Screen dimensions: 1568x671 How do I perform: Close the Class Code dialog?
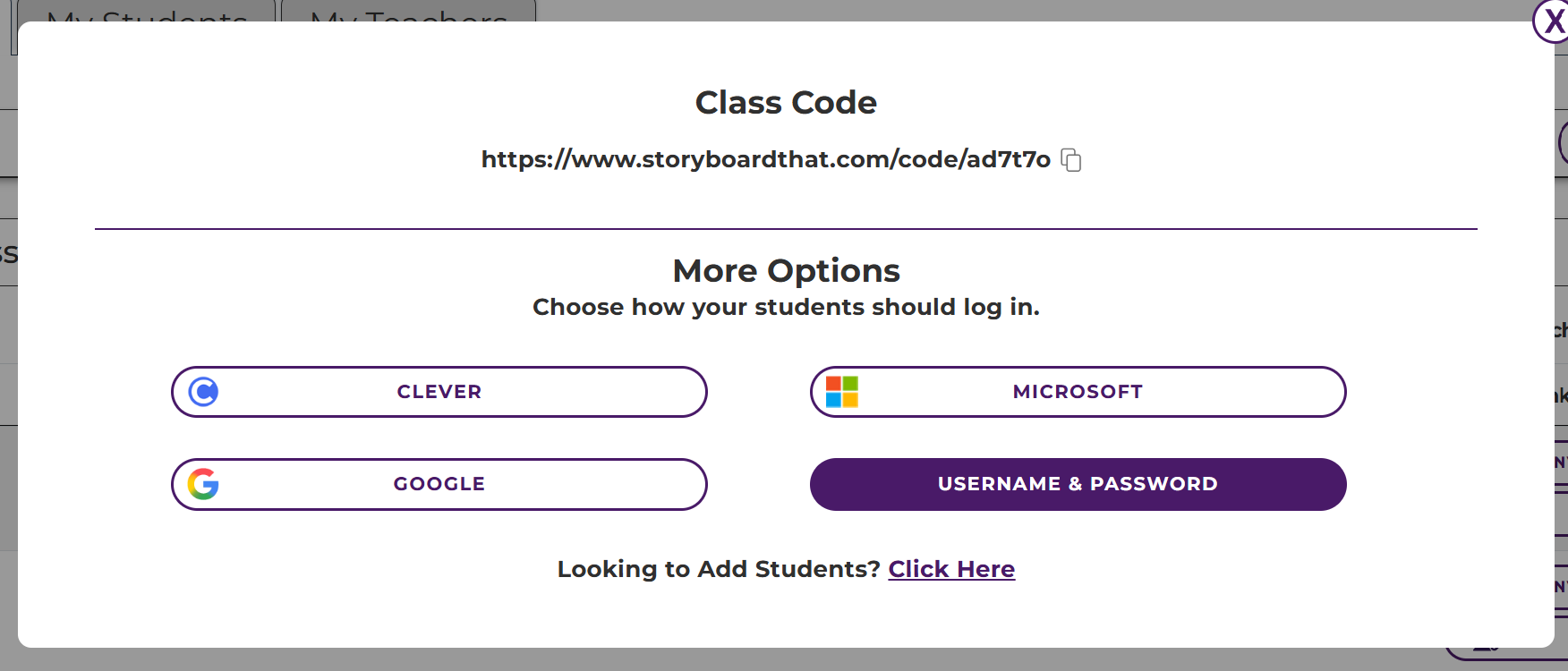1552,22
